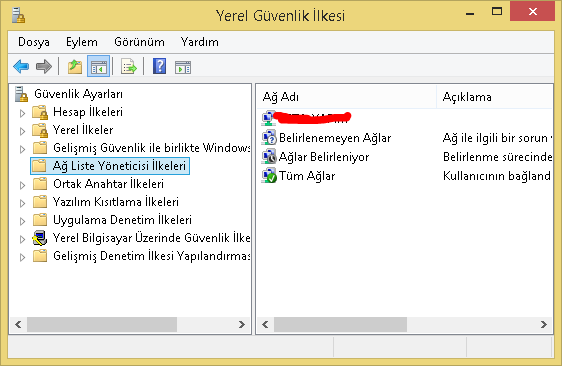Expand Gelişmiş Denetim İlkesi Yapılandırması node

(22, 257)
